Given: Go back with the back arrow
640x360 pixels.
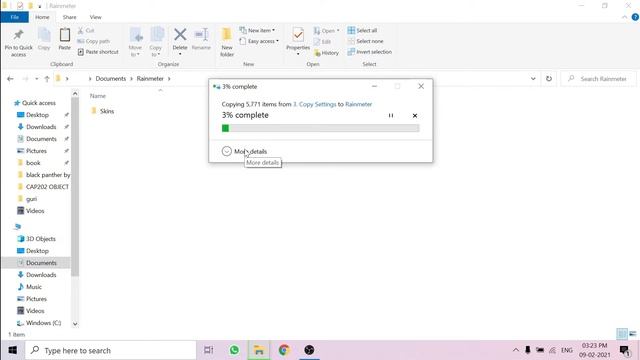Looking at the screenshot, I should point(10,79).
